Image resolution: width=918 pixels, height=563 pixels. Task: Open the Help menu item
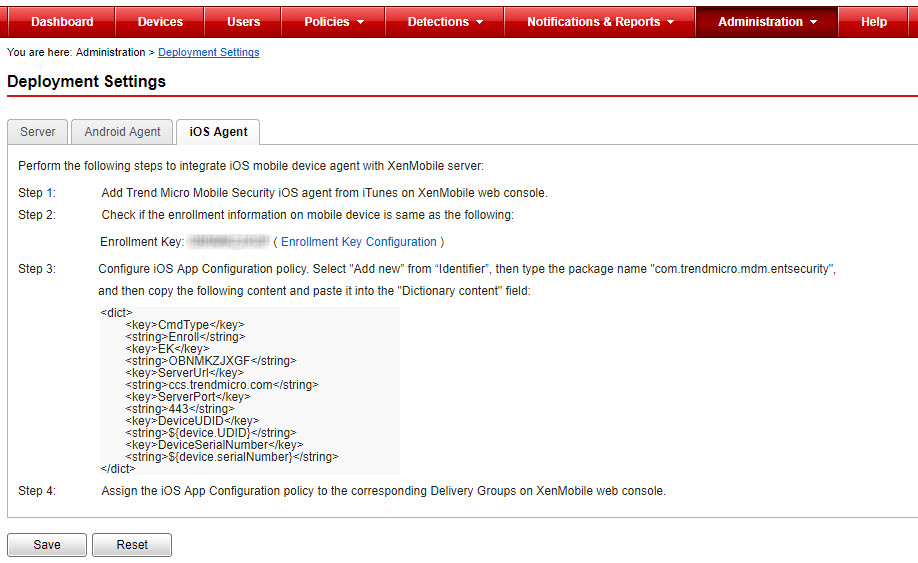[873, 22]
